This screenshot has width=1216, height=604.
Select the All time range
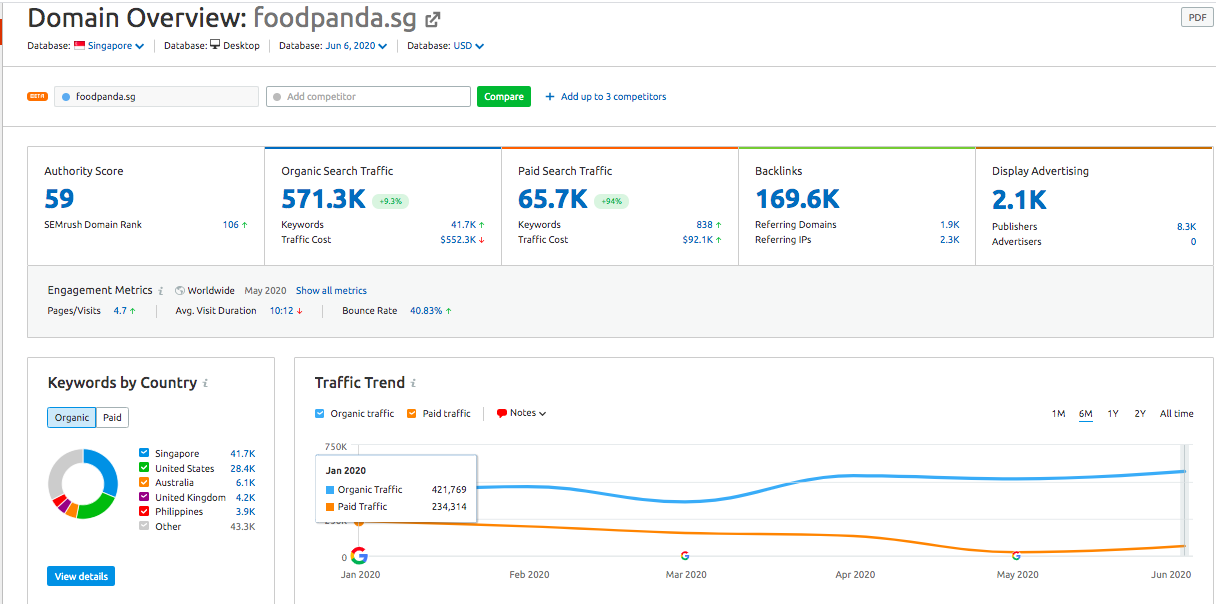[x=1177, y=414]
